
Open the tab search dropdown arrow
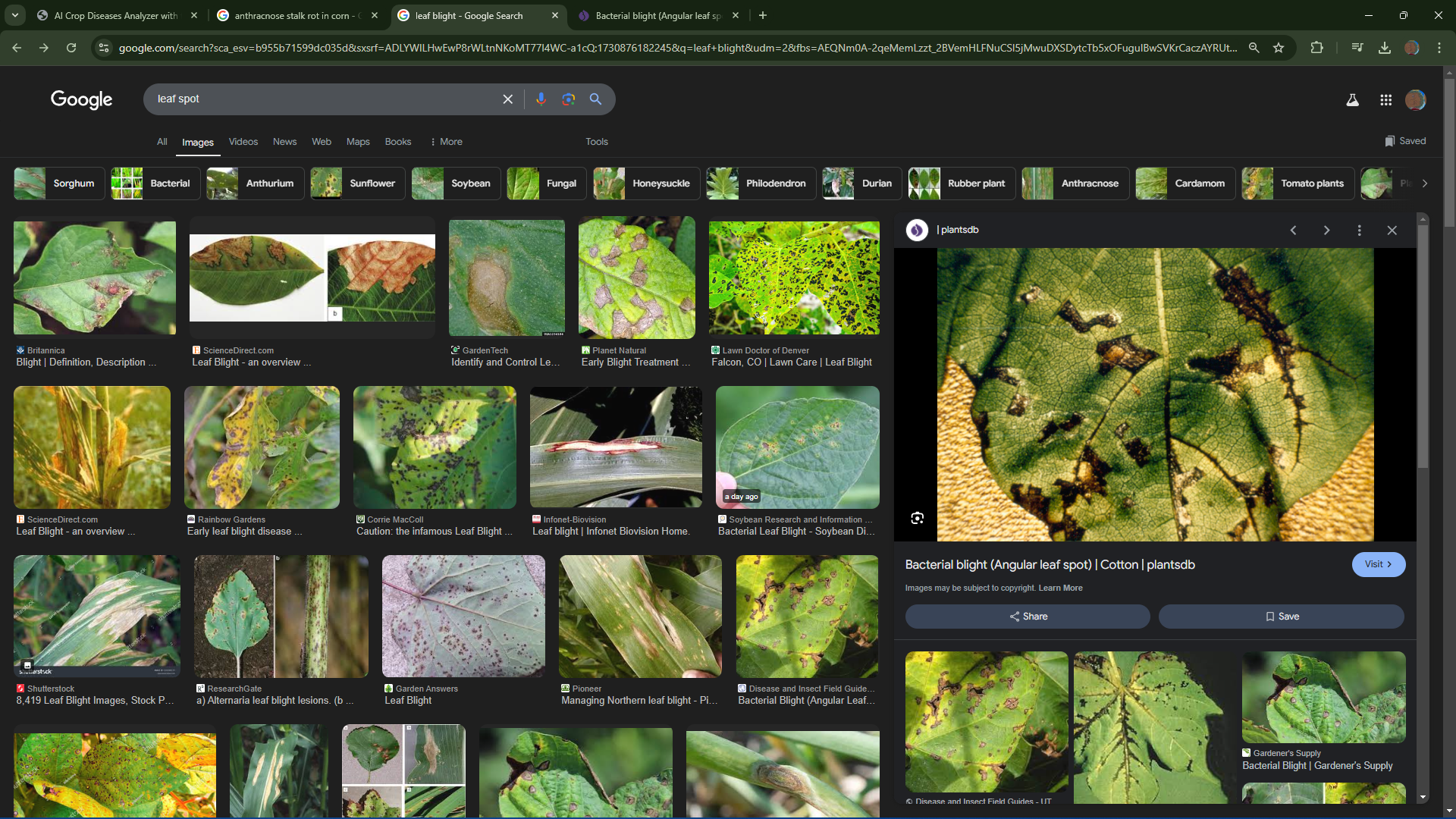[15, 15]
